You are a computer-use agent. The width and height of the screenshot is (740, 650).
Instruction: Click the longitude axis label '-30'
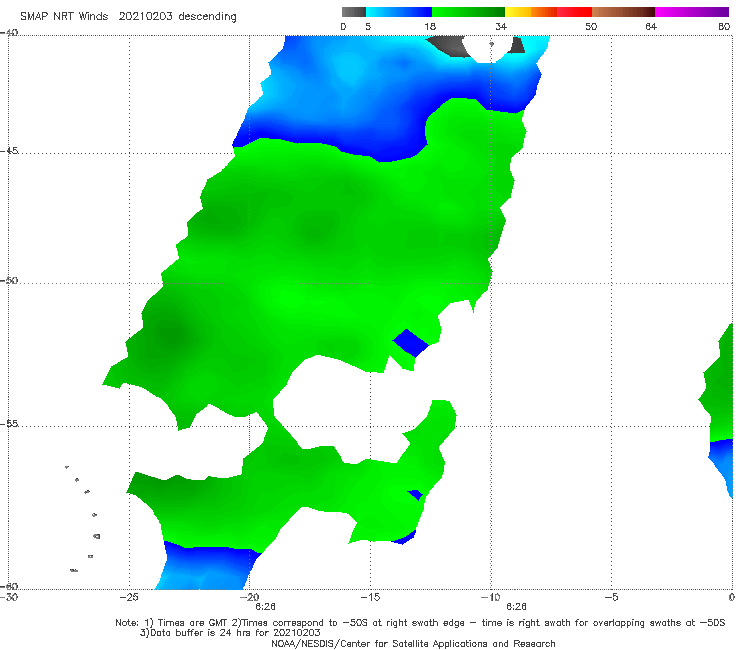pyautogui.click(x=9, y=597)
